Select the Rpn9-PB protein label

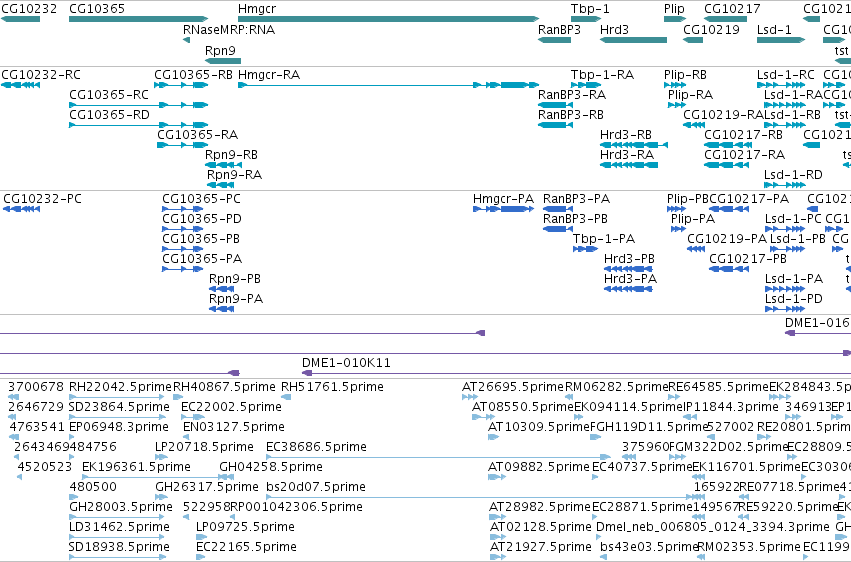tap(235, 279)
